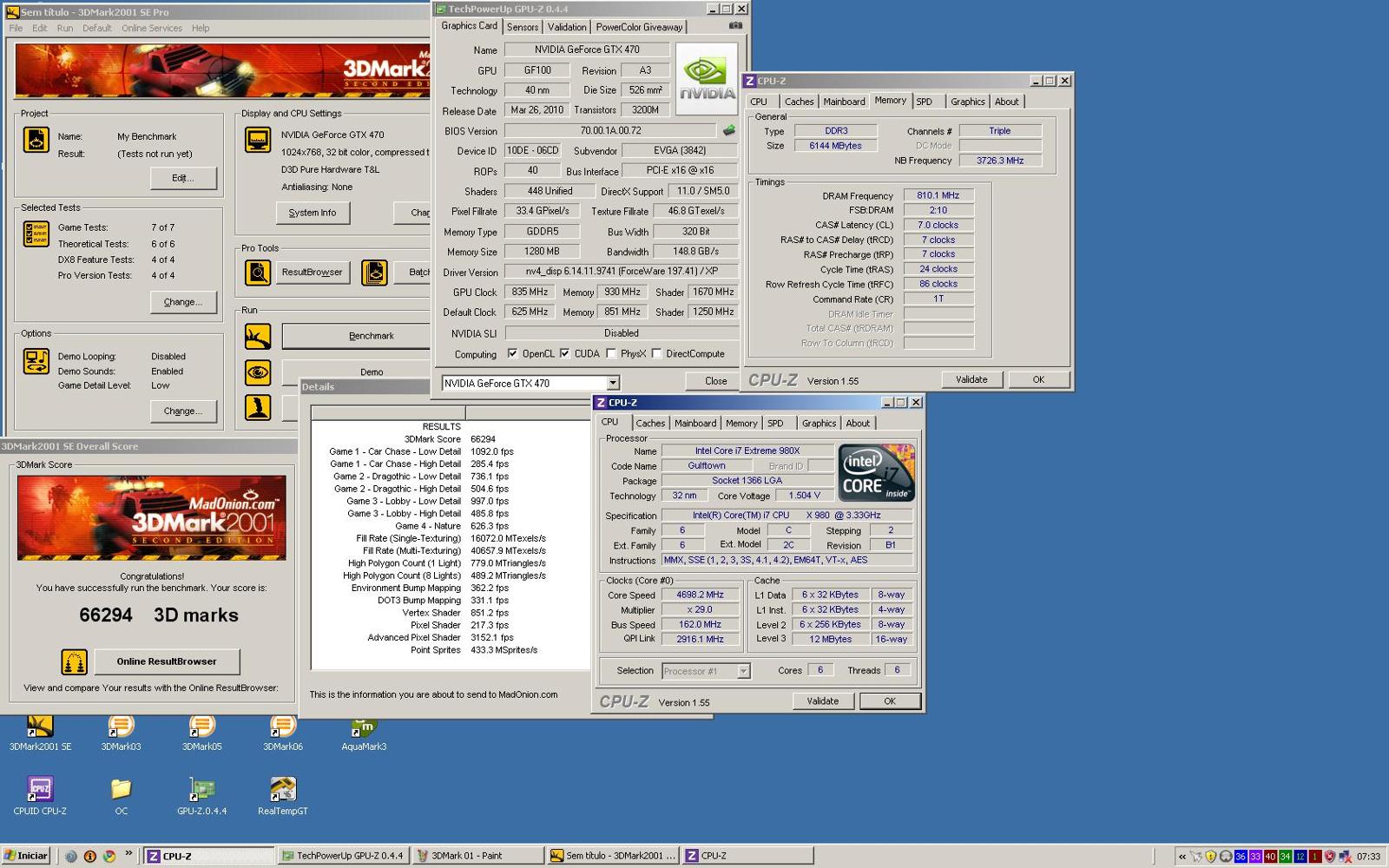The width and height of the screenshot is (1389, 868).
Task: Enable the PhysX checkbox in GPU-Z
Action: tap(611, 353)
